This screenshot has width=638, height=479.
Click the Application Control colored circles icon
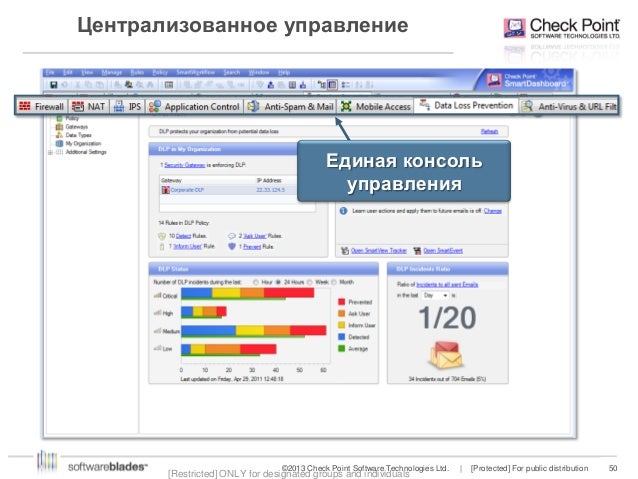pos(155,106)
